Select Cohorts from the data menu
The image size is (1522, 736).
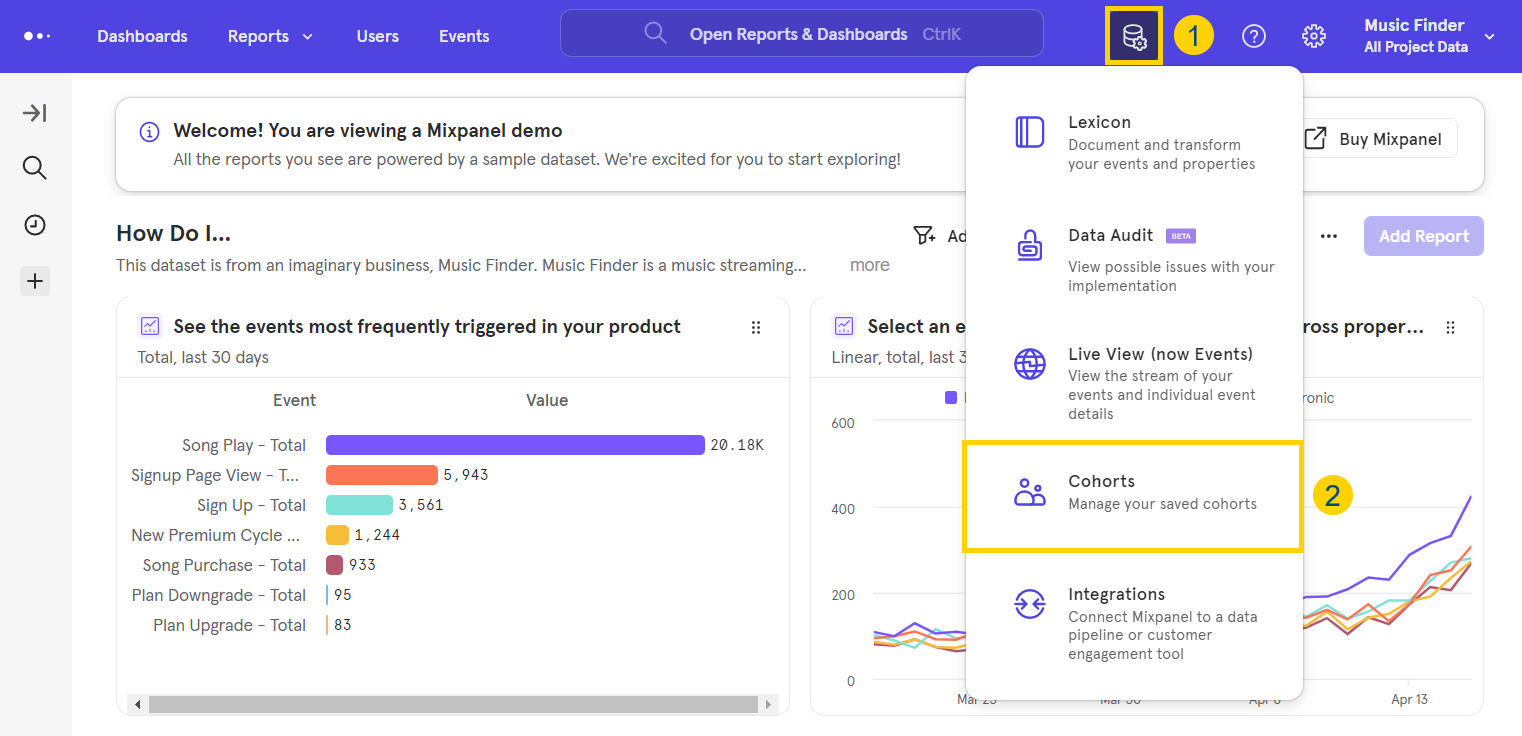[x=1132, y=492]
